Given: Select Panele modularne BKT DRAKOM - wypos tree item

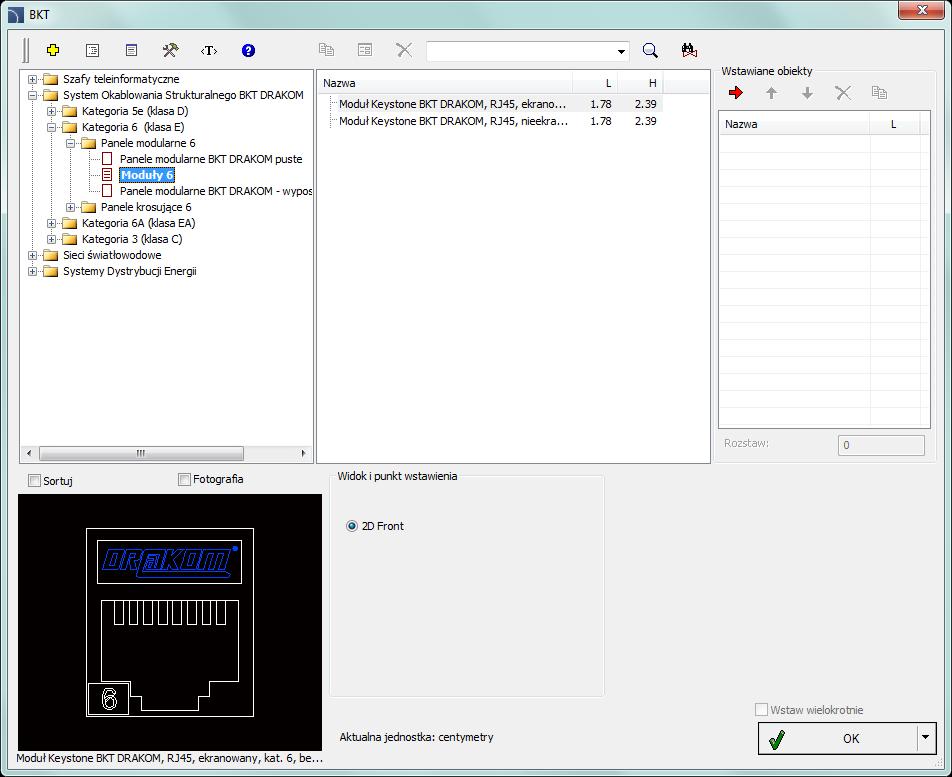Looking at the screenshot, I should click(216, 191).
